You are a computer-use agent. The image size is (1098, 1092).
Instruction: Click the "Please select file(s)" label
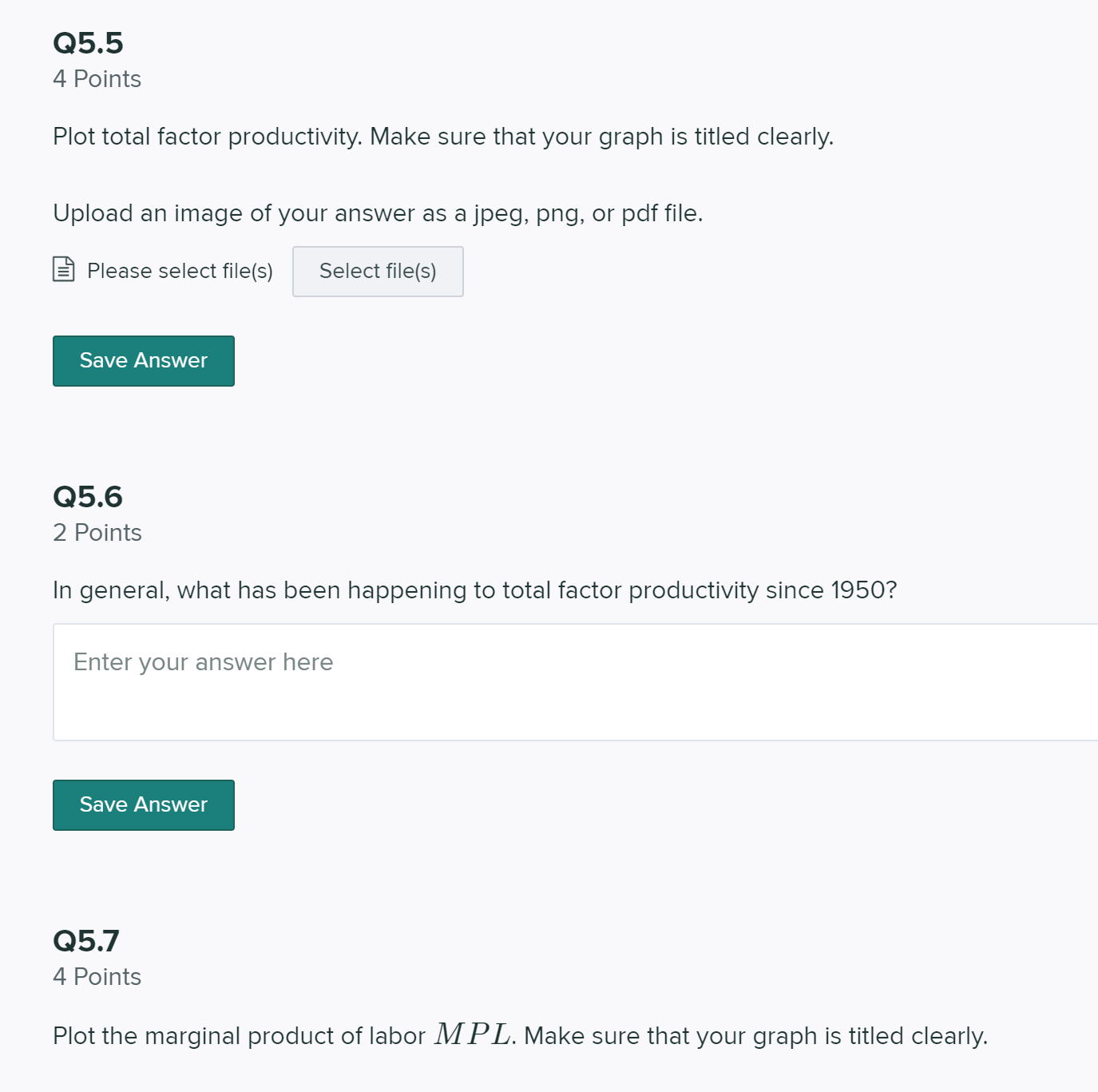[x=179, y=271]
